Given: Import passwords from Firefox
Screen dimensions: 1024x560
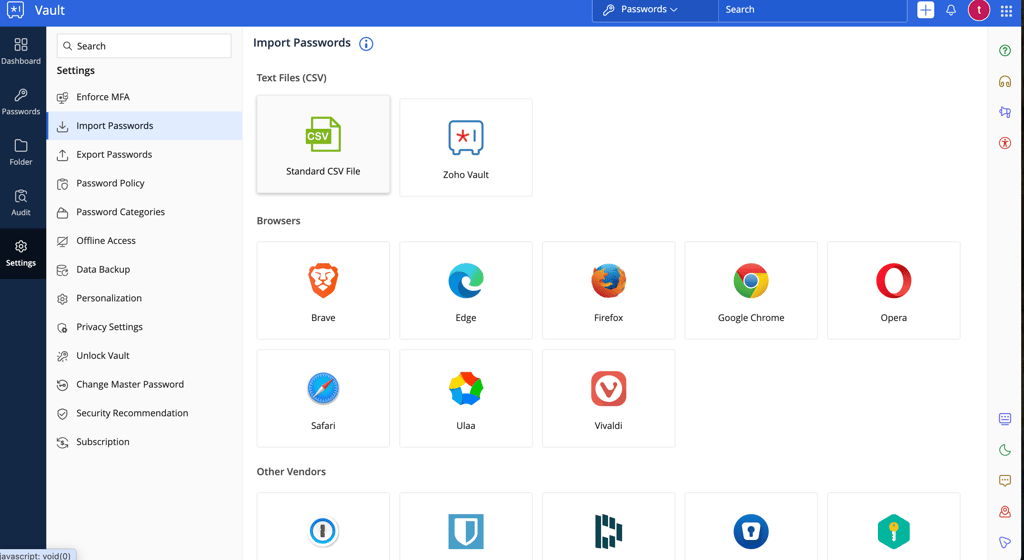Looking at the screenshot, I should point(609,290).
